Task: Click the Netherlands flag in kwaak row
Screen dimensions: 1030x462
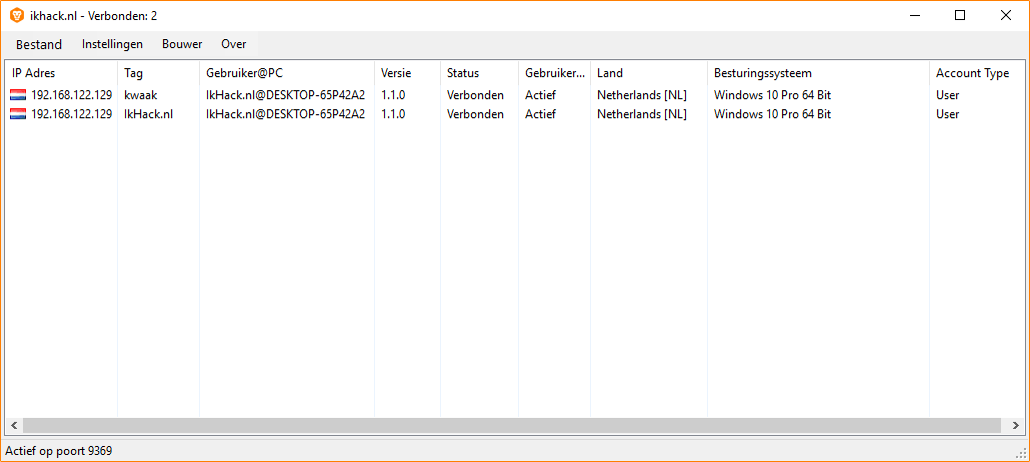Action: [18, 95]
